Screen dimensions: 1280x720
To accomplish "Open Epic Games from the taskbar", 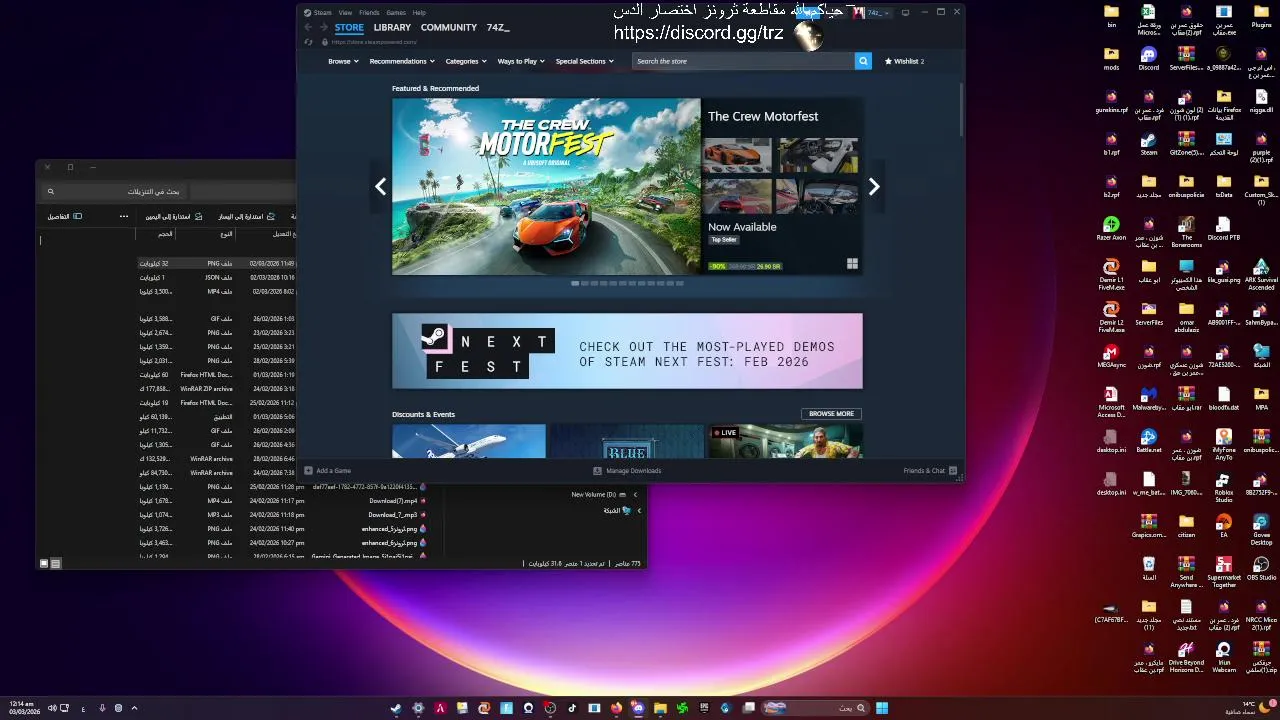I will coord(704,708).
